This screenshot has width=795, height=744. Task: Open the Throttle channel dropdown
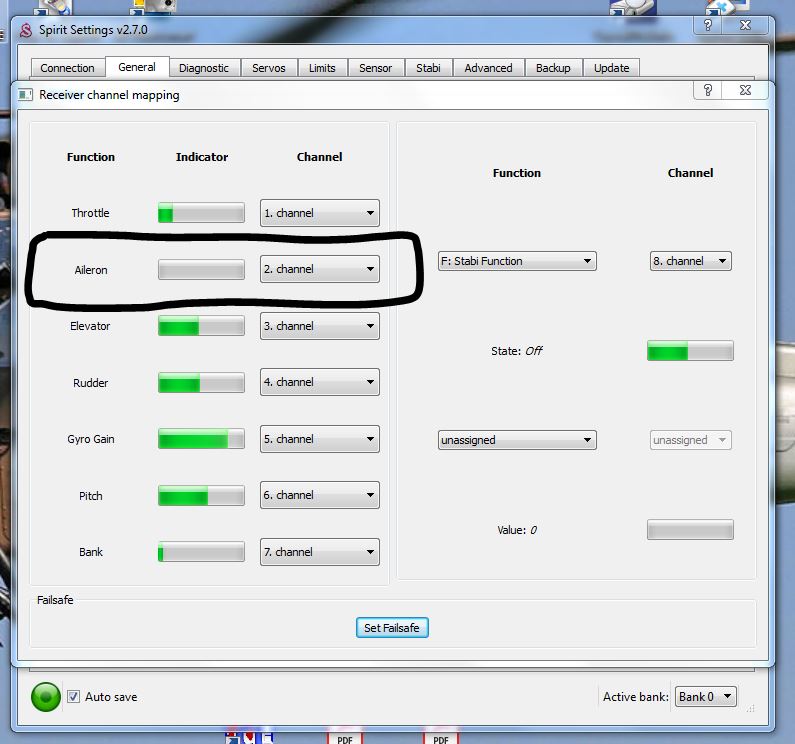coord(320,213)
